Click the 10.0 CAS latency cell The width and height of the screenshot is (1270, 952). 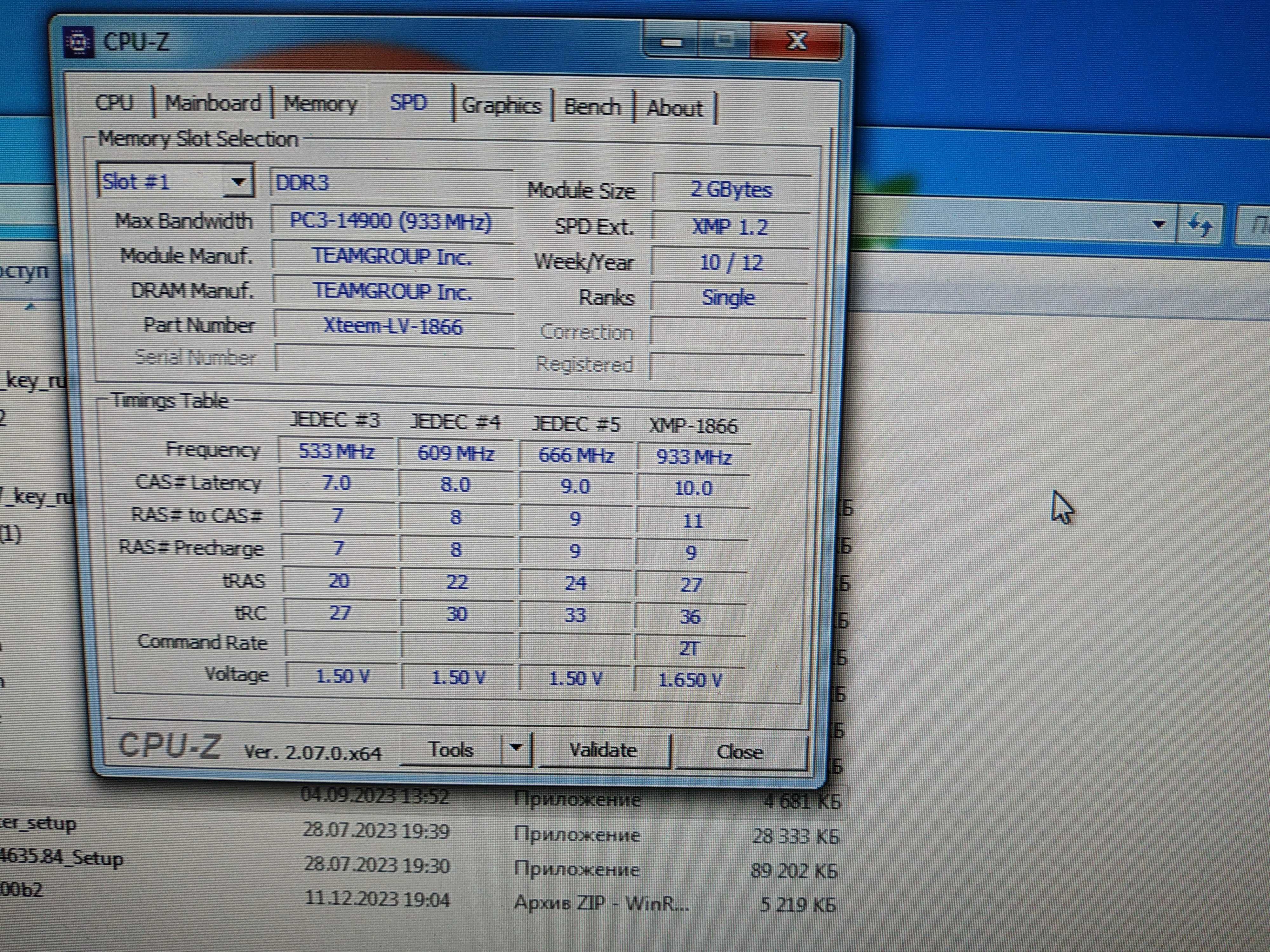693,488
